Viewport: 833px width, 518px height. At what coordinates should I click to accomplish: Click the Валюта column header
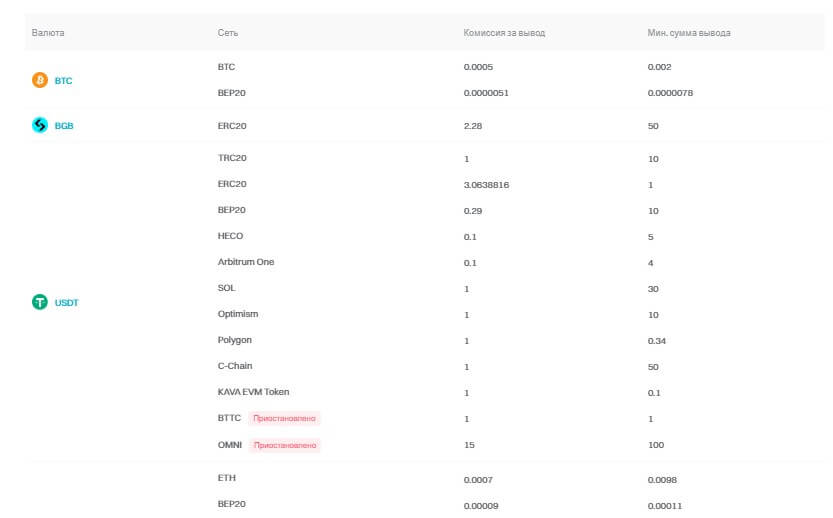click(x=48, y=33)
